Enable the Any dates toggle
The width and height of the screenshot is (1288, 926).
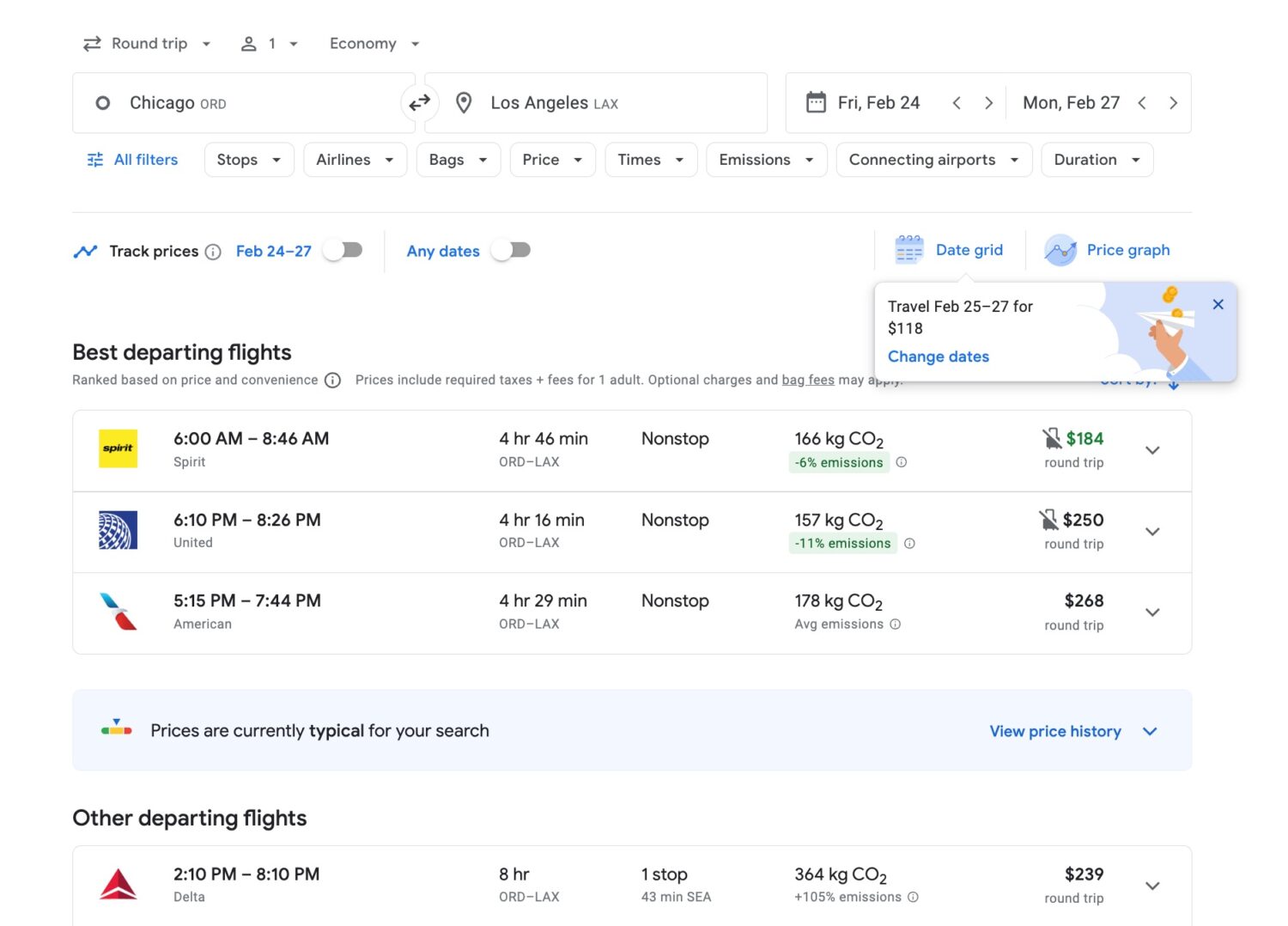510,249
